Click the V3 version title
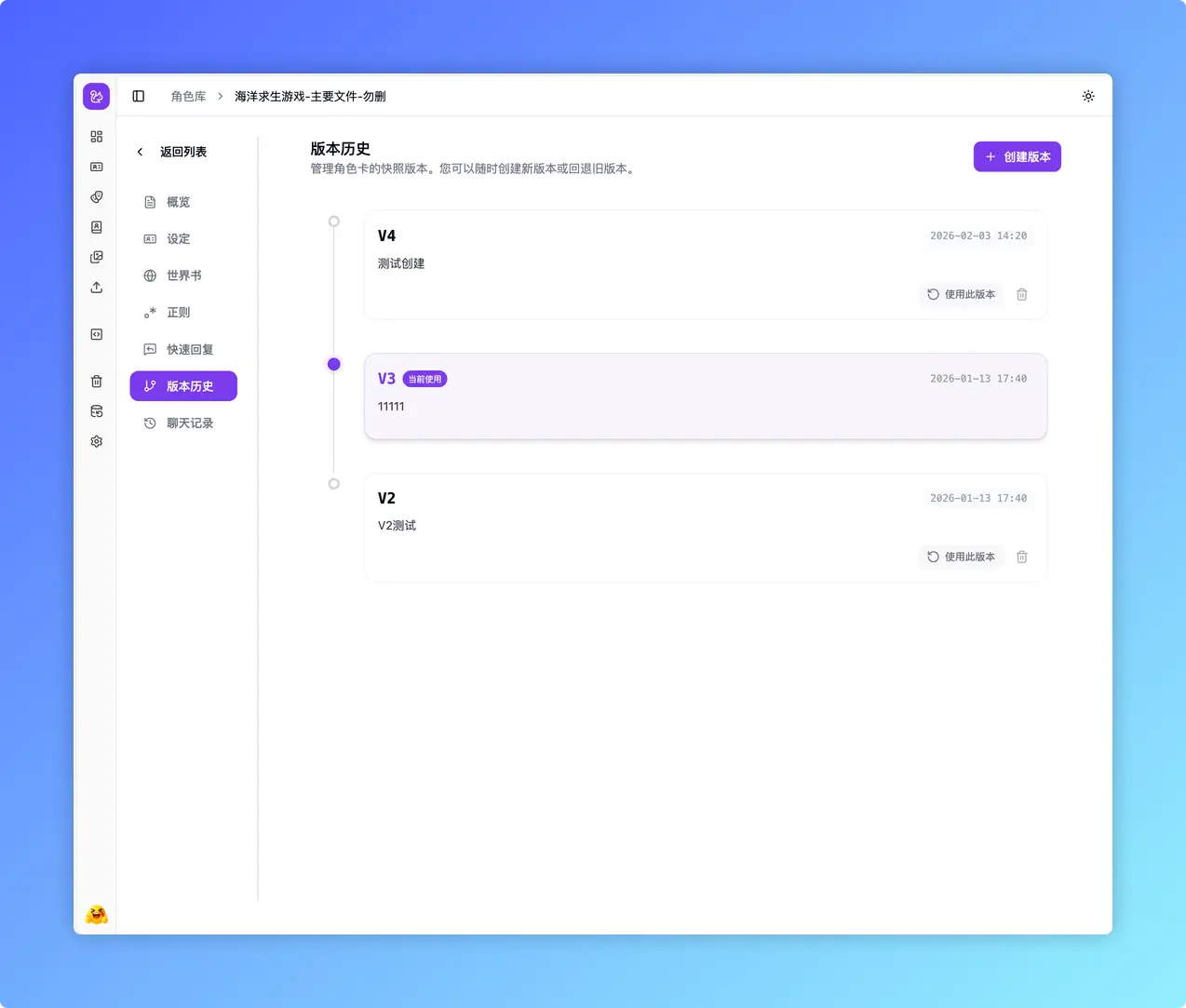The height and width of the screenshot is (1008, 1186). [x=386, y=379]
